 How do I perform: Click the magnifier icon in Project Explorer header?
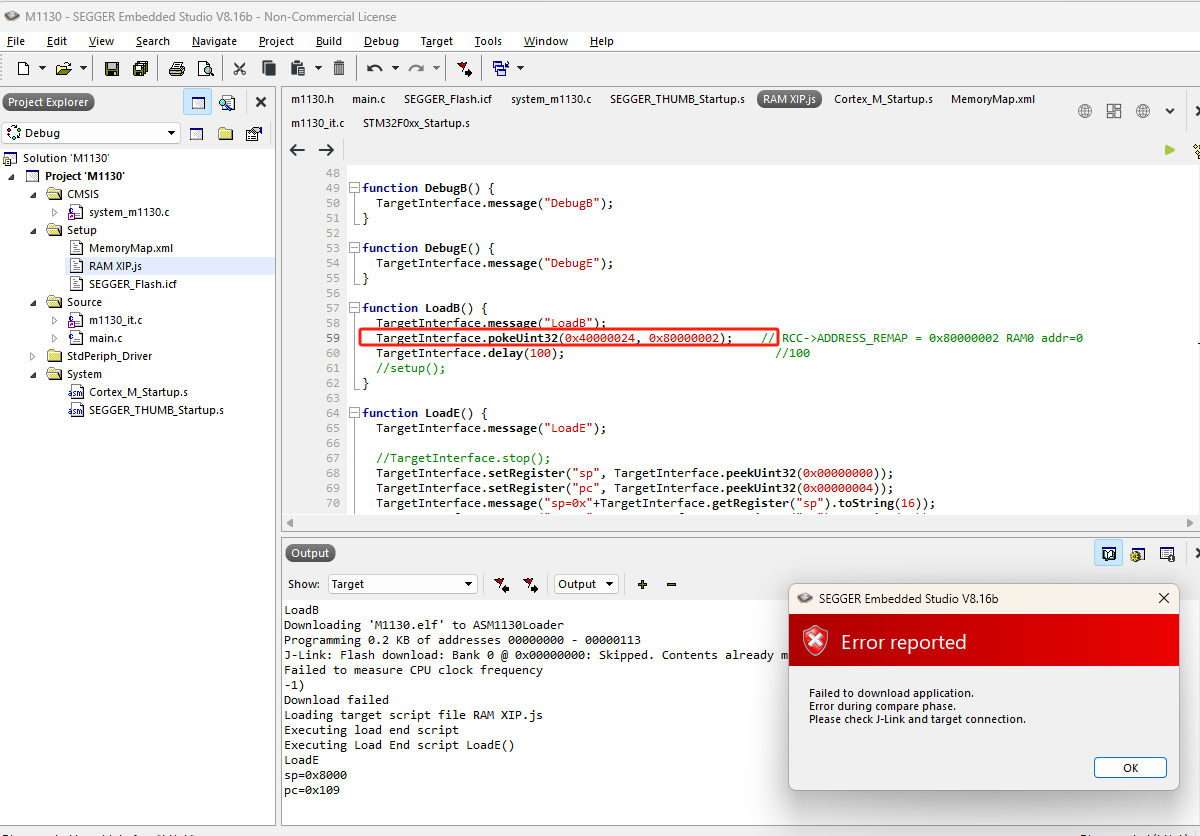pos(227,102)
